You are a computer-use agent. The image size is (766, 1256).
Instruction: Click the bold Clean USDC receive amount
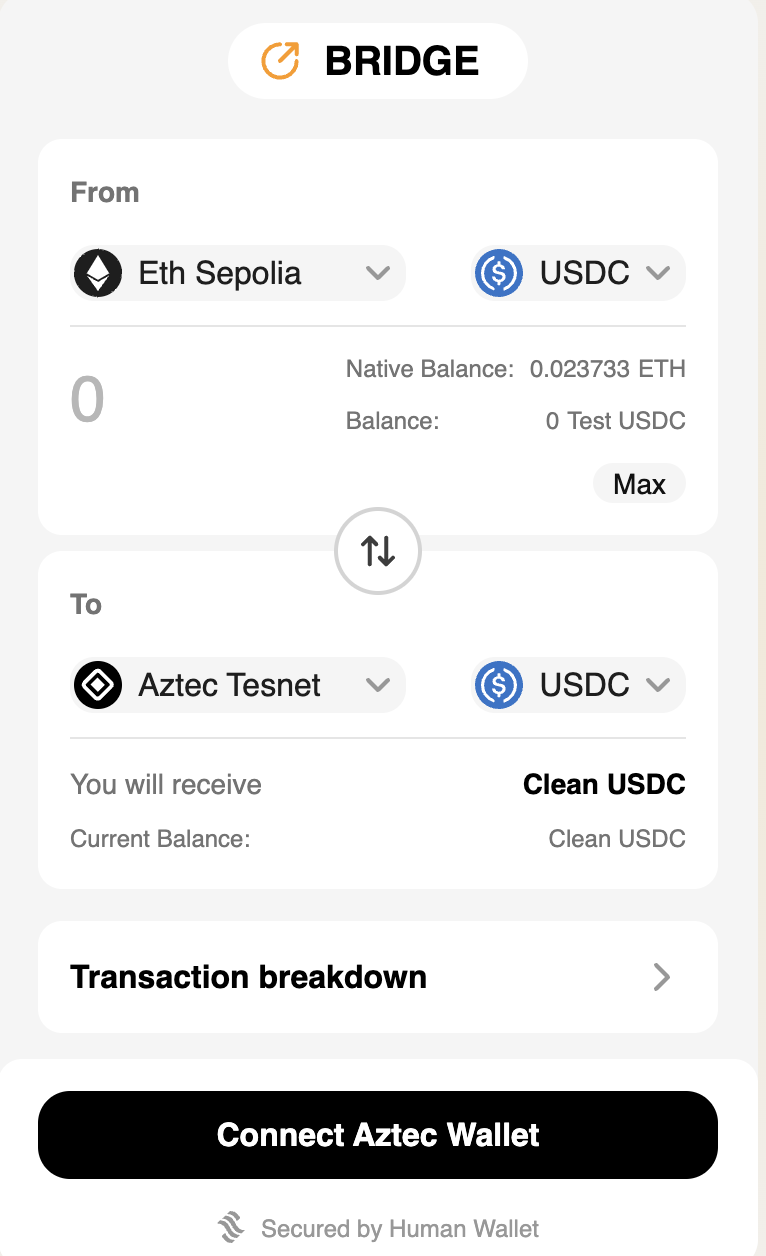pyautogui.click(x=604, y=785)
